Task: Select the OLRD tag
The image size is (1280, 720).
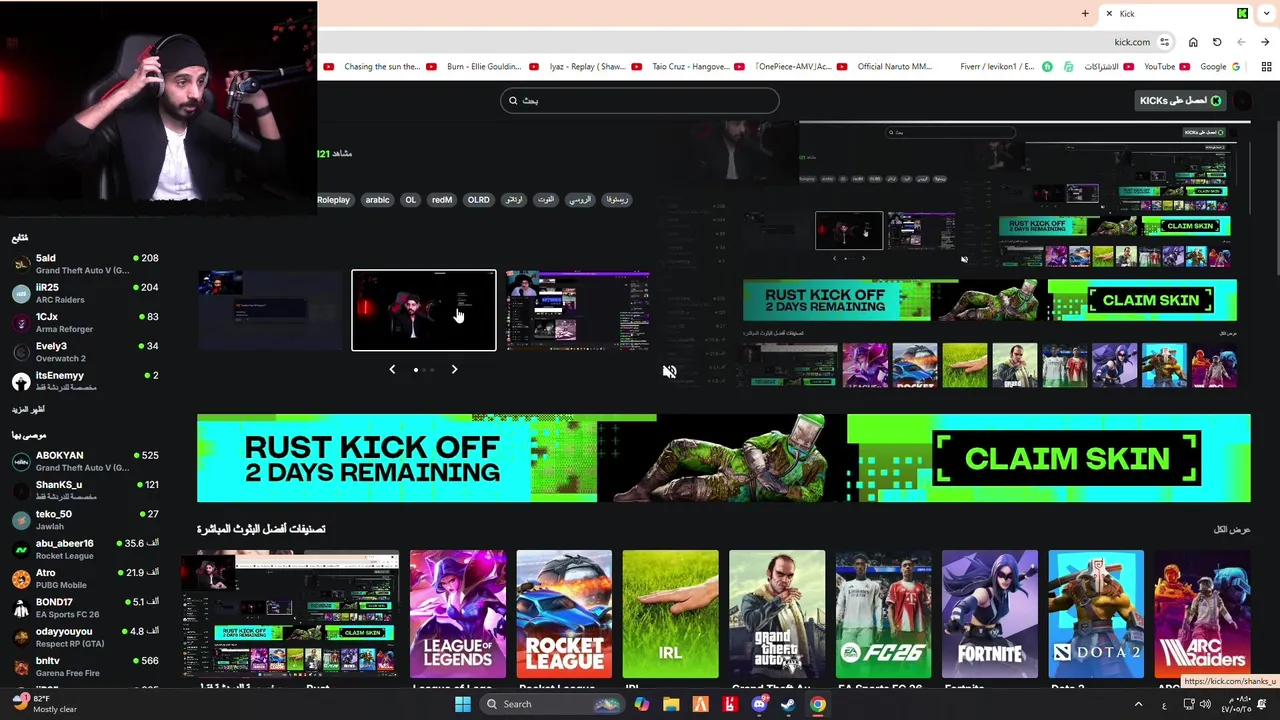Action: click(479, 200)
